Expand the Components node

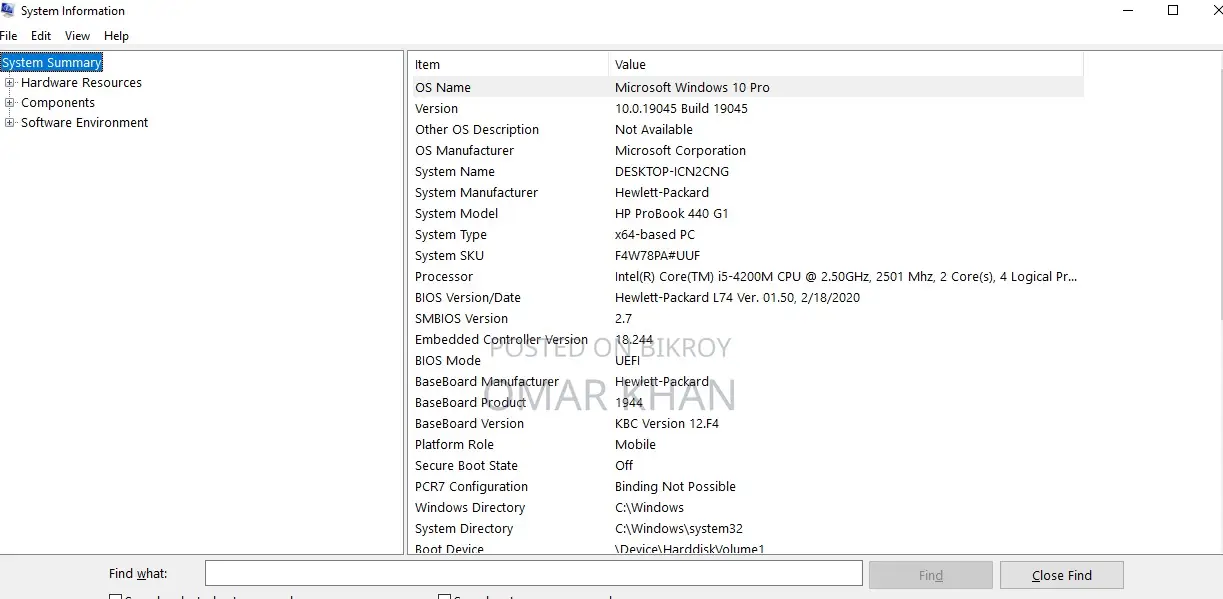click(10, 103)
